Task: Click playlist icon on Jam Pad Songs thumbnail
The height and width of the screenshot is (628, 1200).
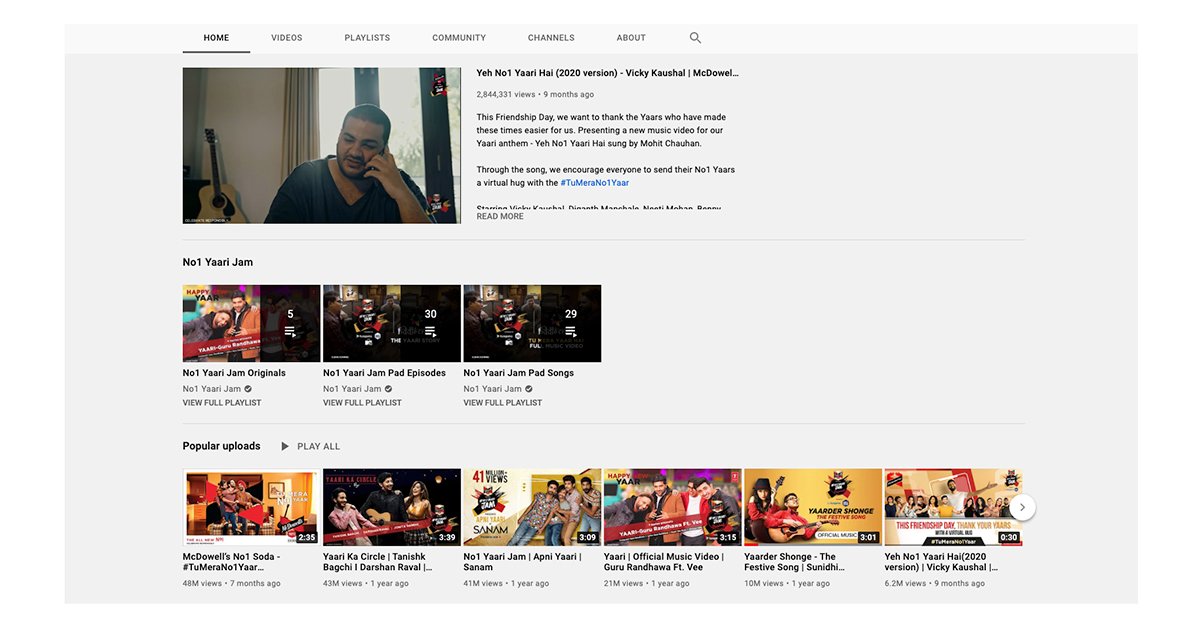Action: 571,331
